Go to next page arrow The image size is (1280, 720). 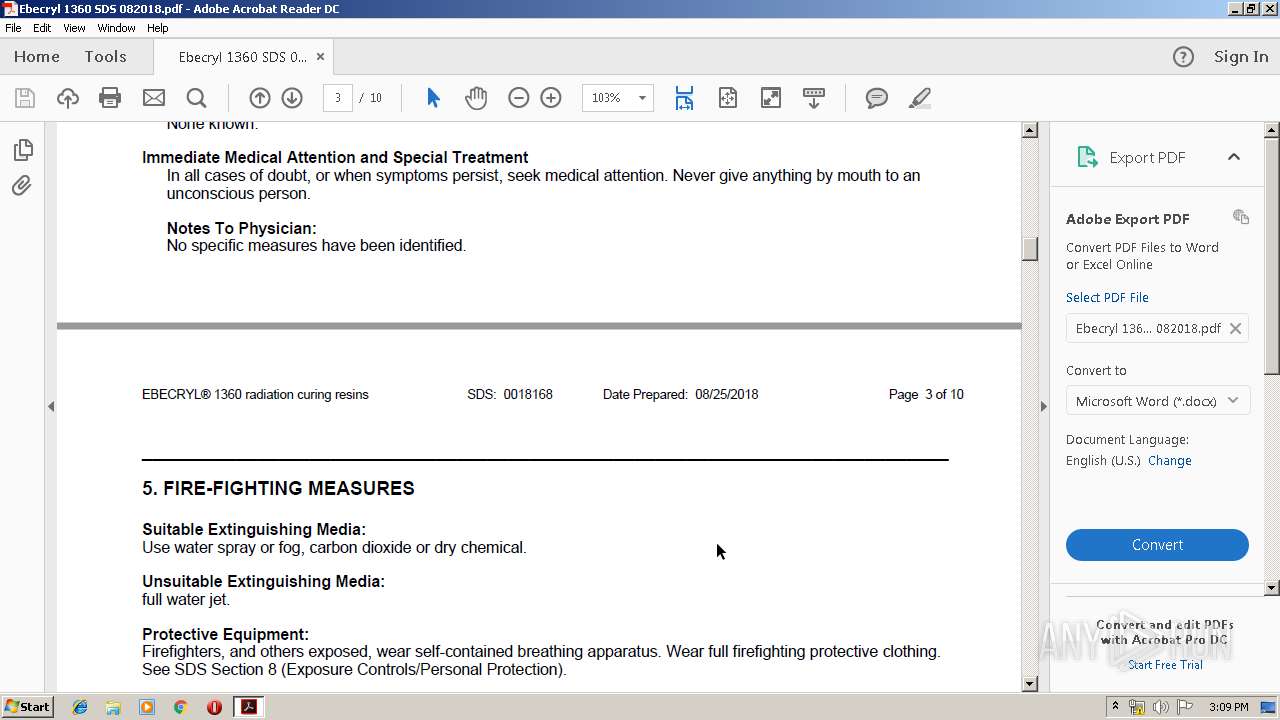click(292, 98)
